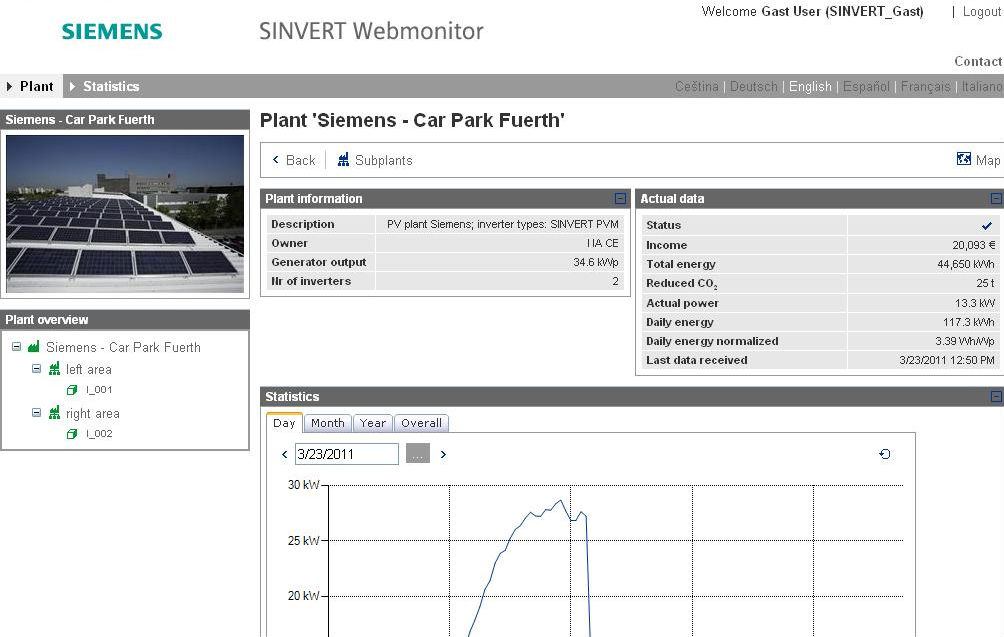Viewport: 1004px width, 637px height.
Task: Click the Daily energy normalized value 3.39 Wh/Wp
Action: (964, 341)
